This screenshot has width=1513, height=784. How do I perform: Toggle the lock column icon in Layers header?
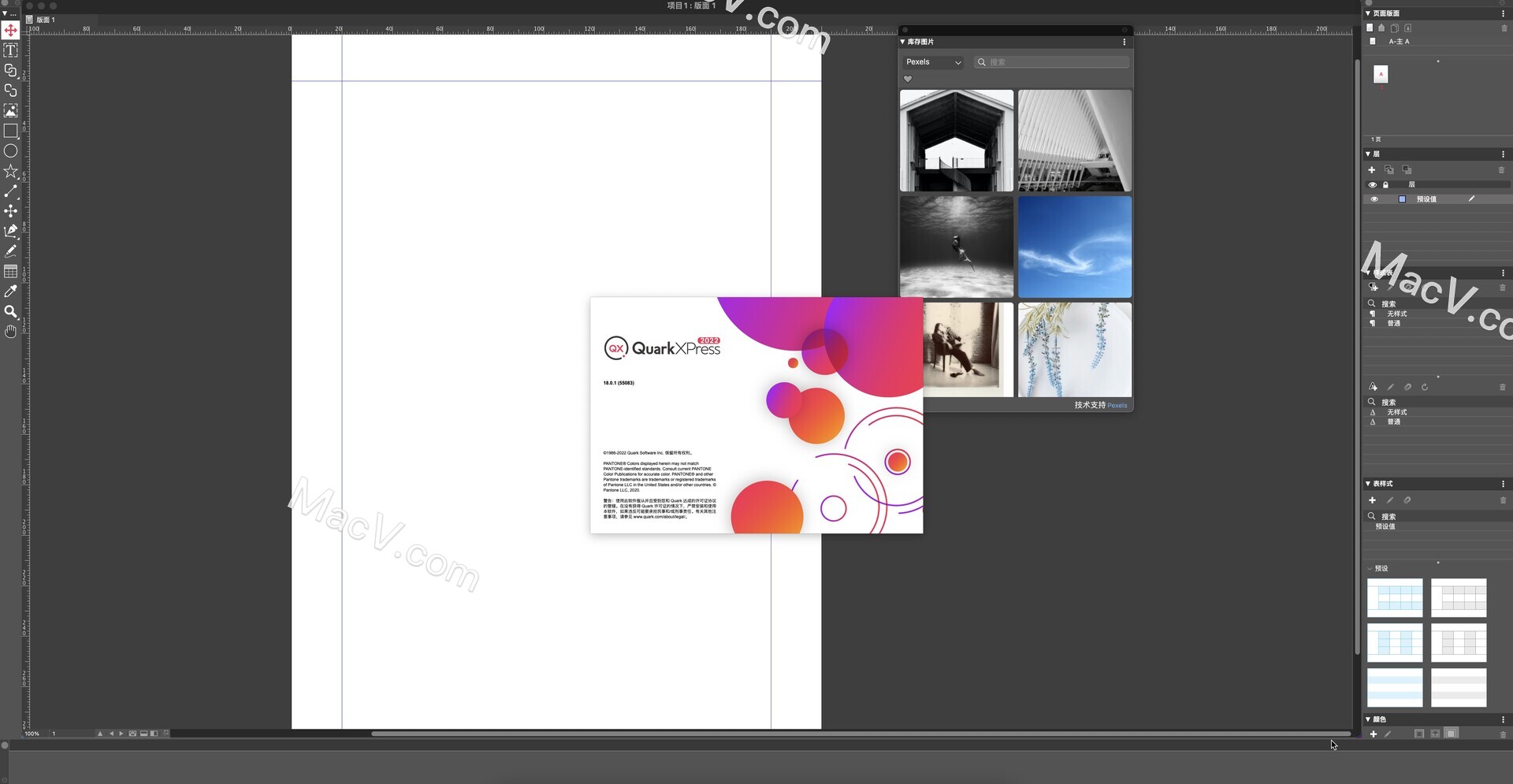click(1385, 185)
